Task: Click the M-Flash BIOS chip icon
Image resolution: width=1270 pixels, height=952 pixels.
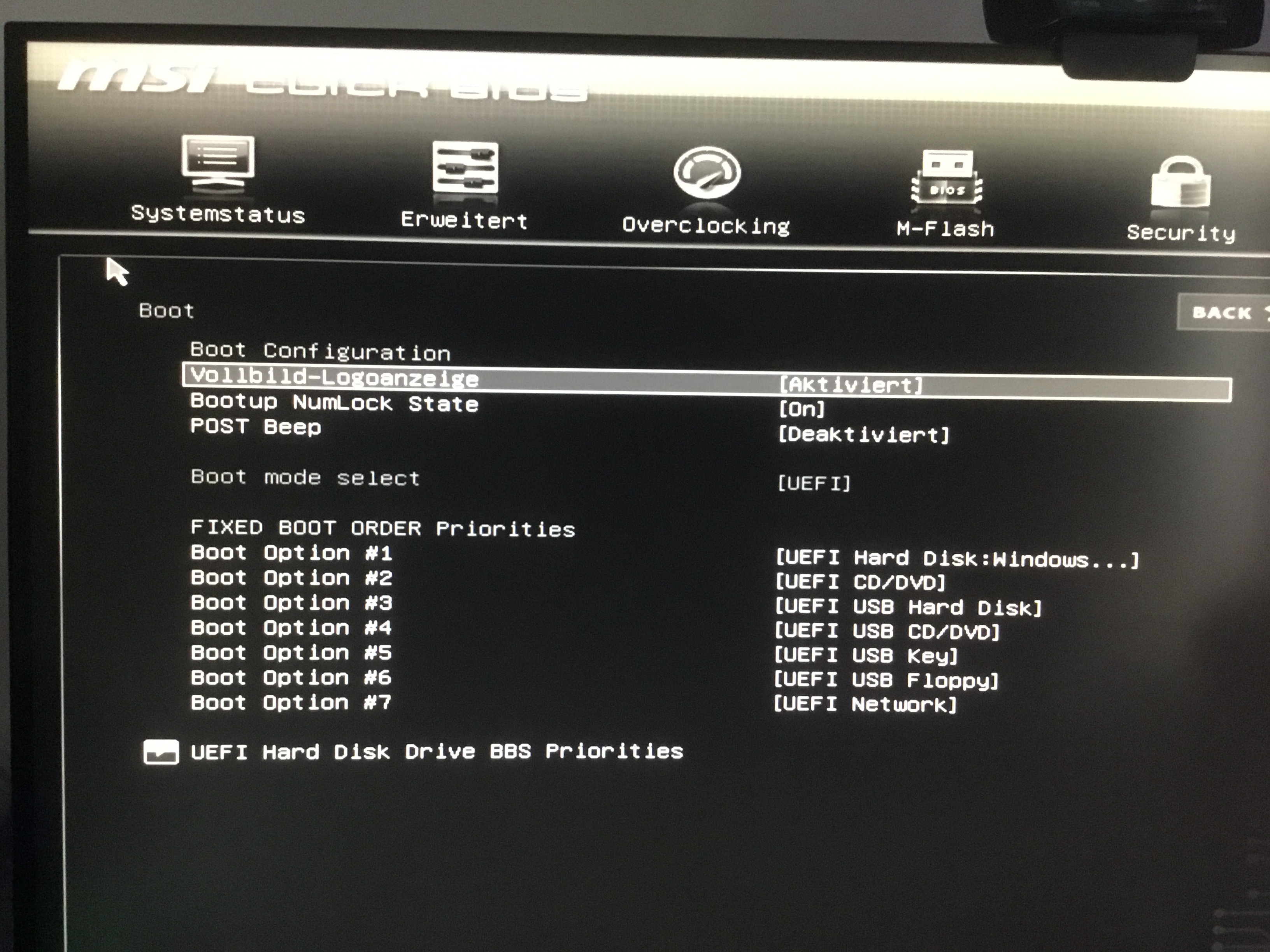Action: click(946, 177)
